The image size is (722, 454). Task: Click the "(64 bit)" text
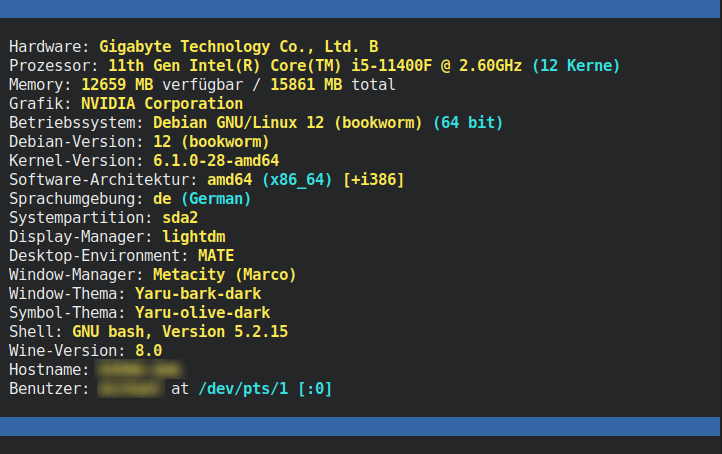[468, 122]
